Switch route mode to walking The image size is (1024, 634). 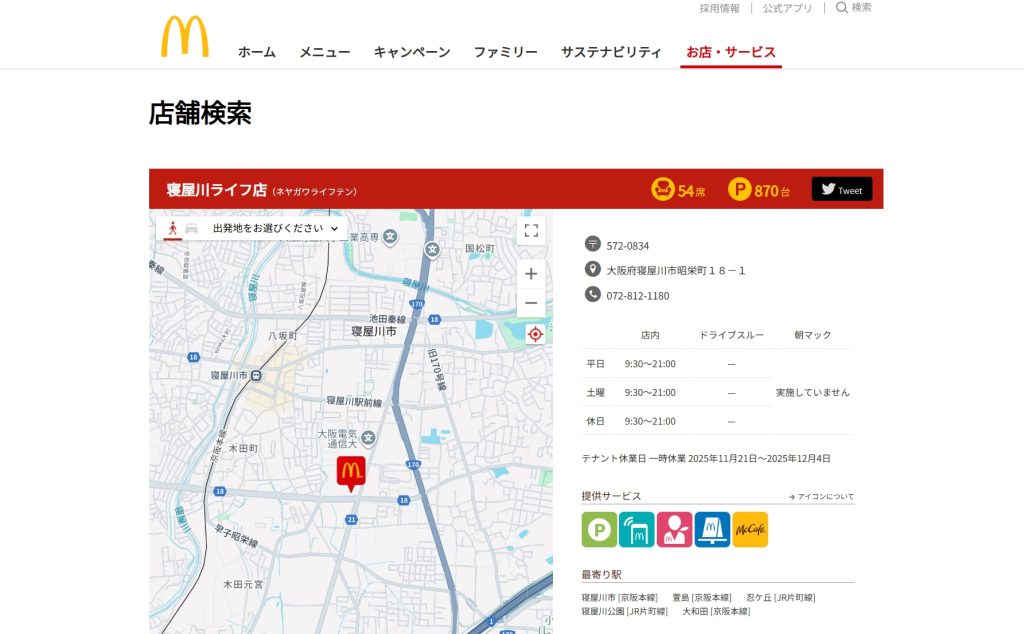click(x=173, y=229)
